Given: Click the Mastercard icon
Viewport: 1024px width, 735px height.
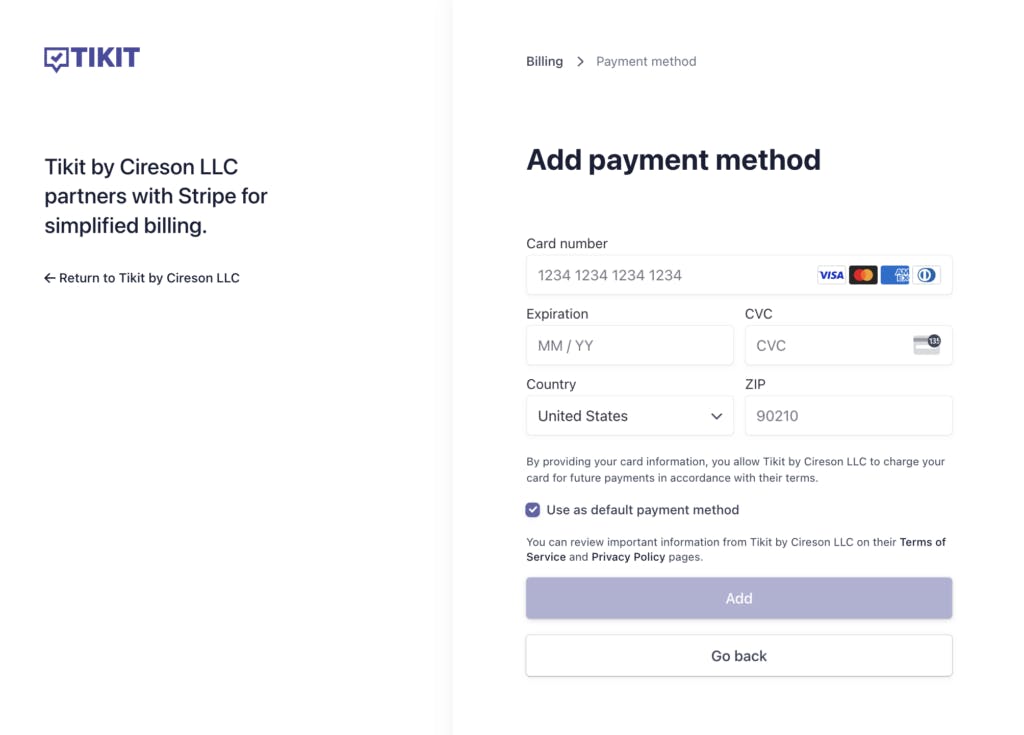Looking at the screenshot, I should [x=863, y=275].
